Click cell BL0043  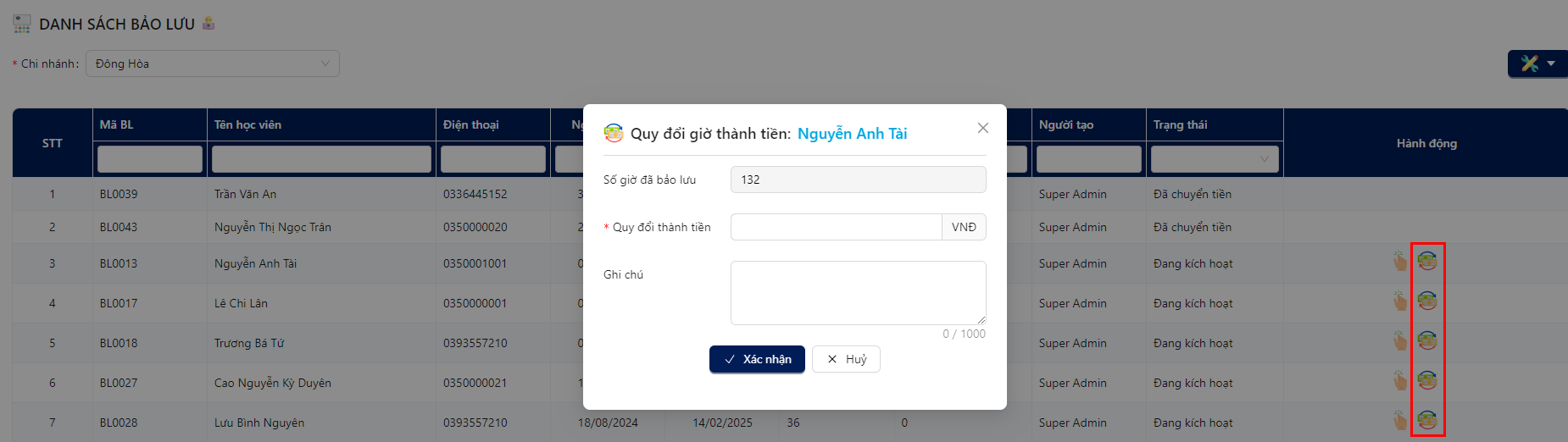[x=119, y=227]
